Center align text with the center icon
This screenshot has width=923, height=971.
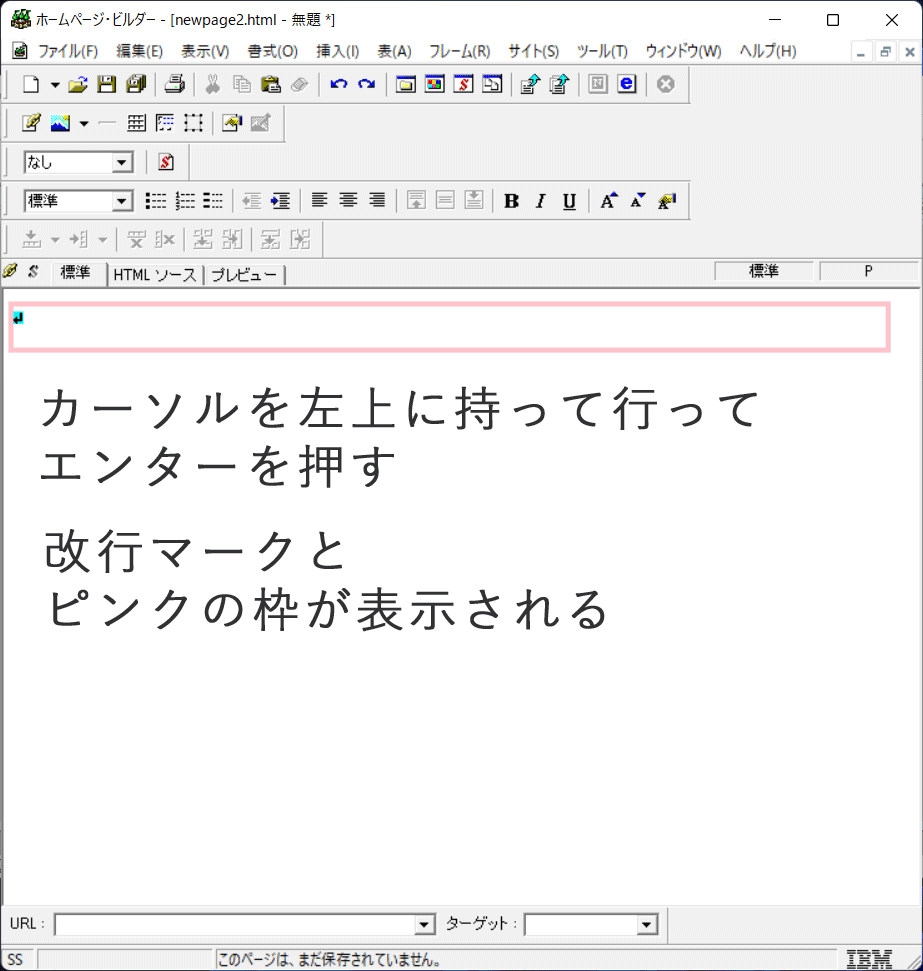point(348,201)
